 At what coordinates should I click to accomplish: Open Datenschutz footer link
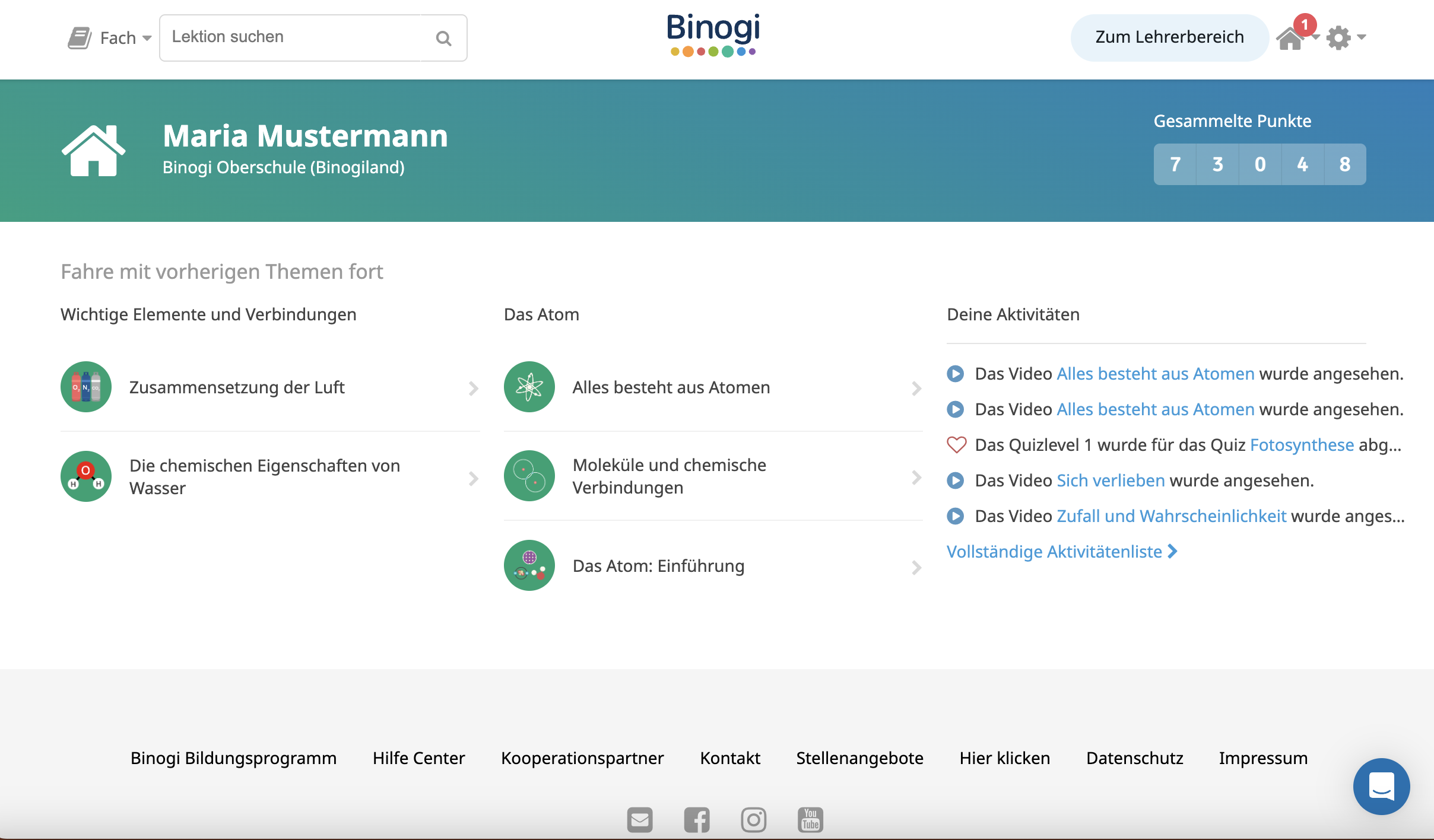[x=1134, y=758]
